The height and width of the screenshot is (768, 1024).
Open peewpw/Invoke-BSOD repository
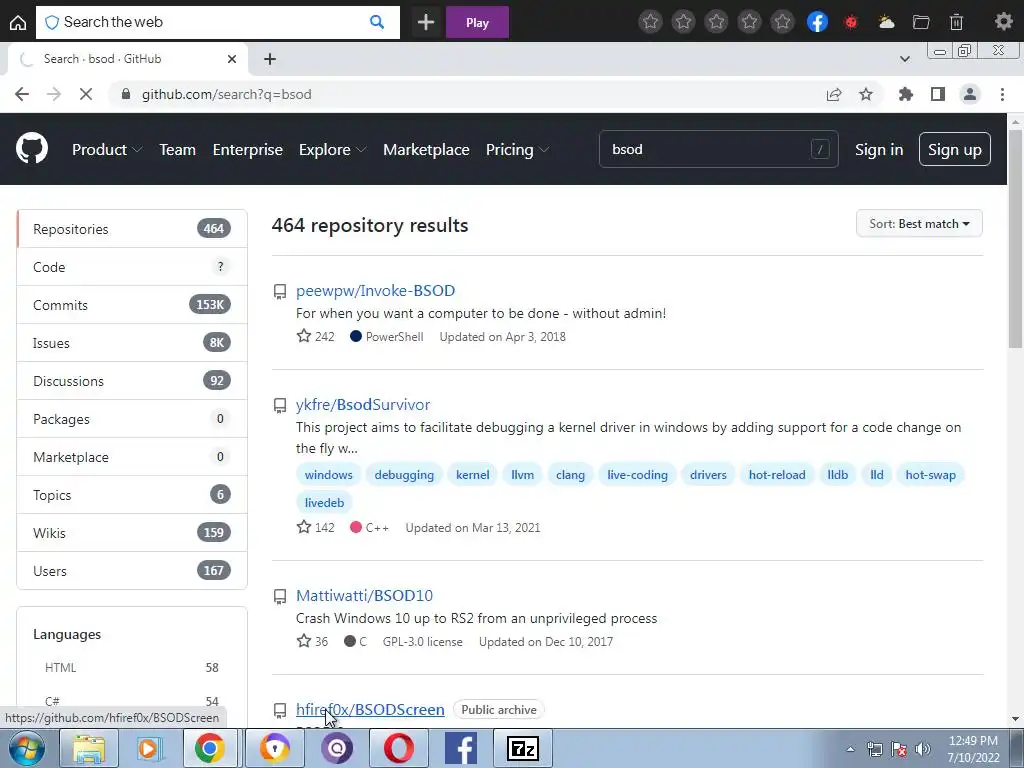376,291
